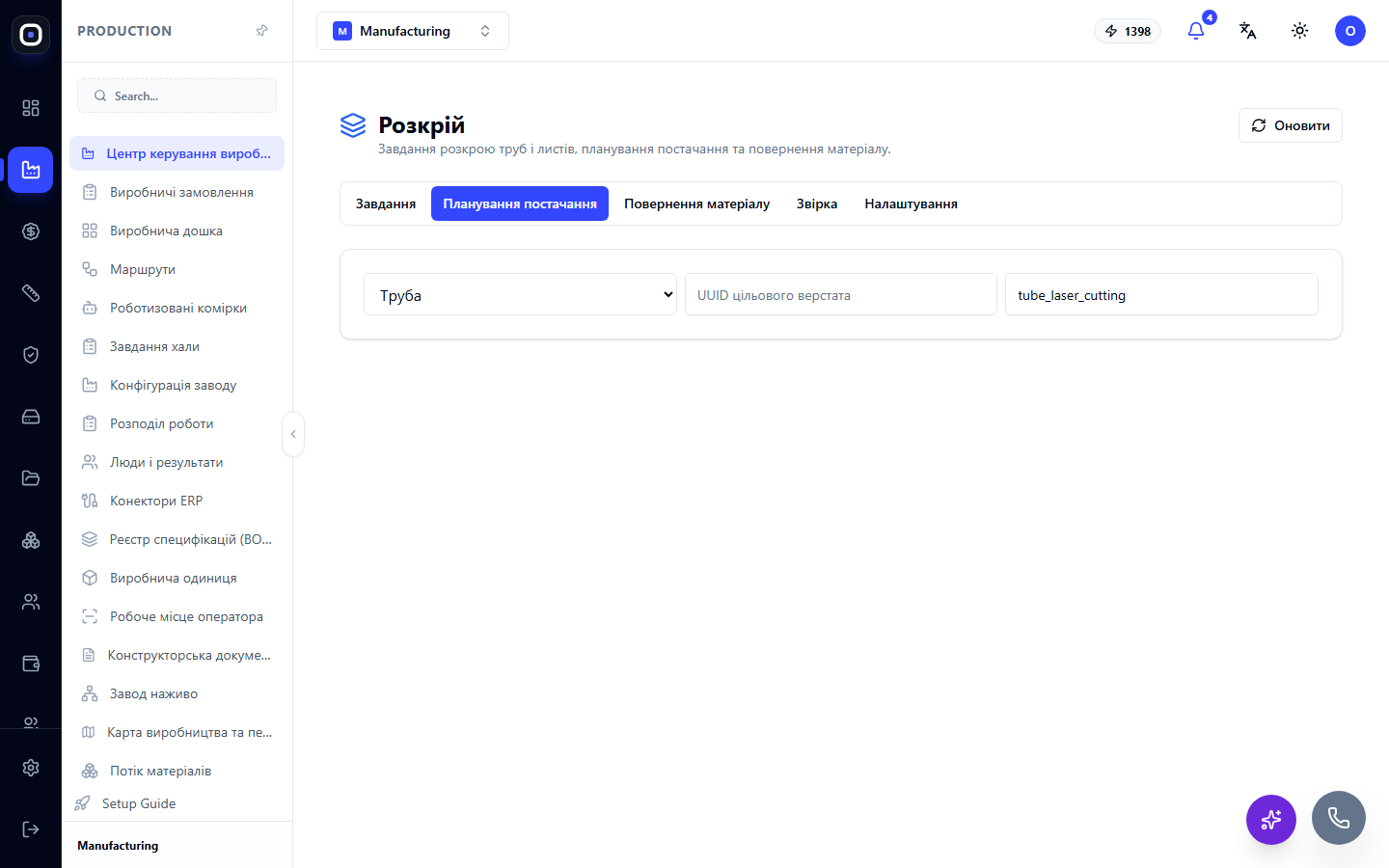Go to Маршрути in sidebar
Image resolution: width=1389 pixels, height=868 pixels.
click(x=177, y=269)
